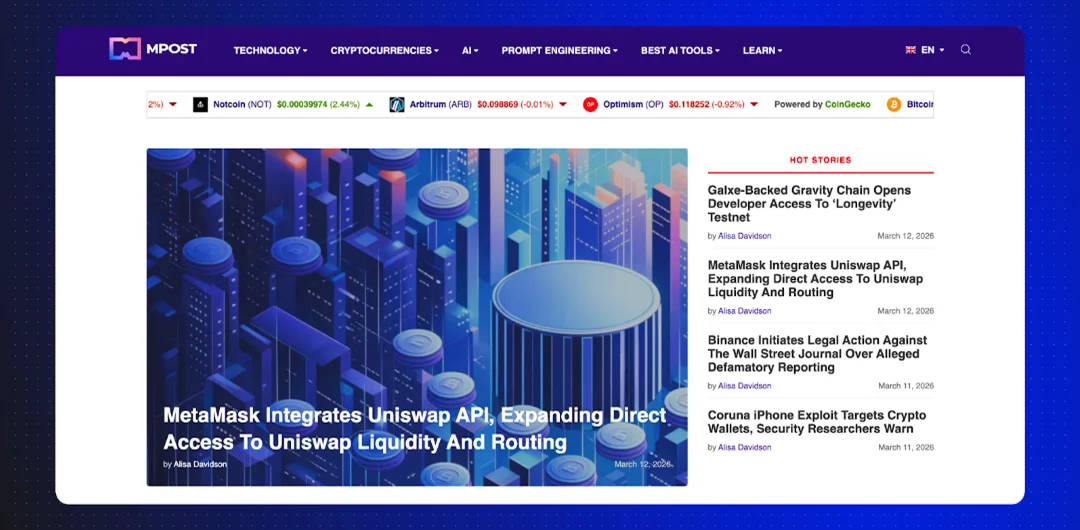Click Alisa Davidson on the featured image
1080x530 pixels.
[x=200, y=464]
